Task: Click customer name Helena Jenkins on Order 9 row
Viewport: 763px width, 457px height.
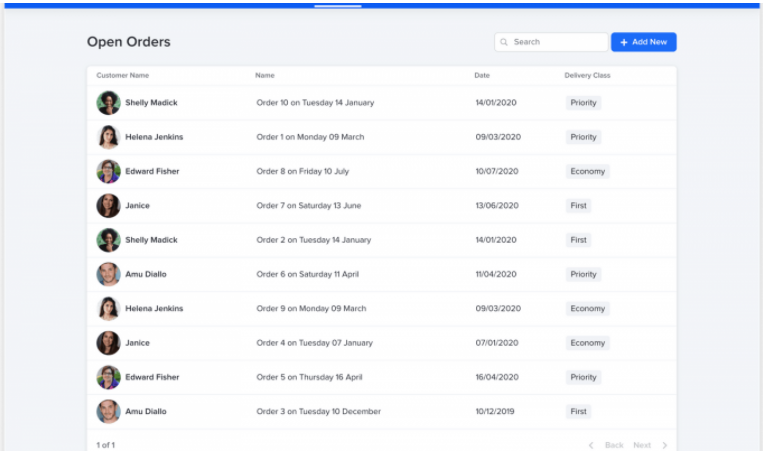Action: coord(154,309)
